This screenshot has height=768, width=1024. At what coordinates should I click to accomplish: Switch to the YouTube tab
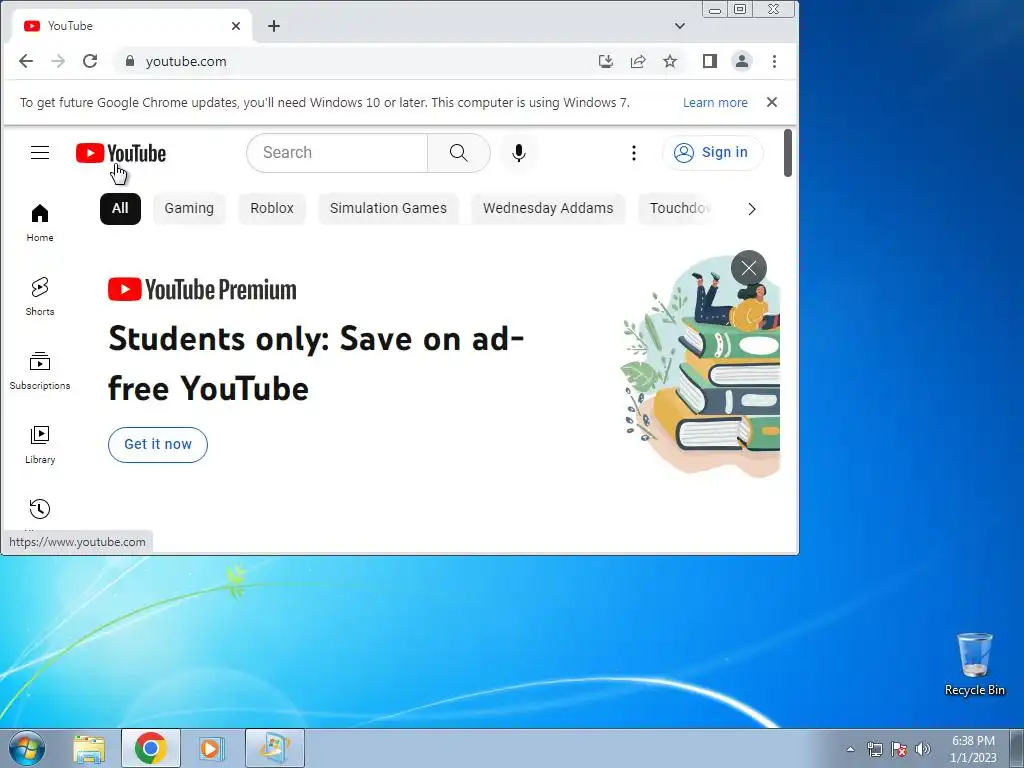[x=131, y=26]
